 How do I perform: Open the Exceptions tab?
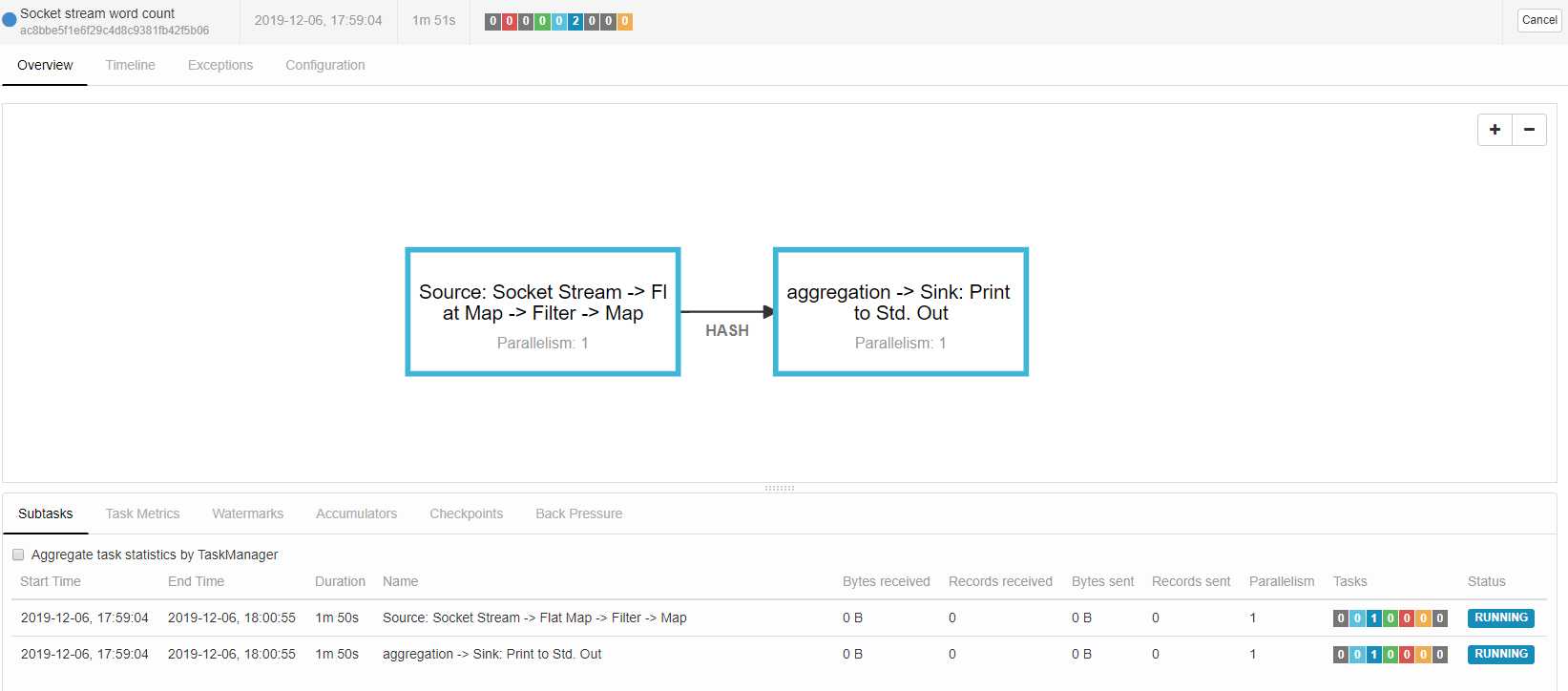(x=220, y=65)
